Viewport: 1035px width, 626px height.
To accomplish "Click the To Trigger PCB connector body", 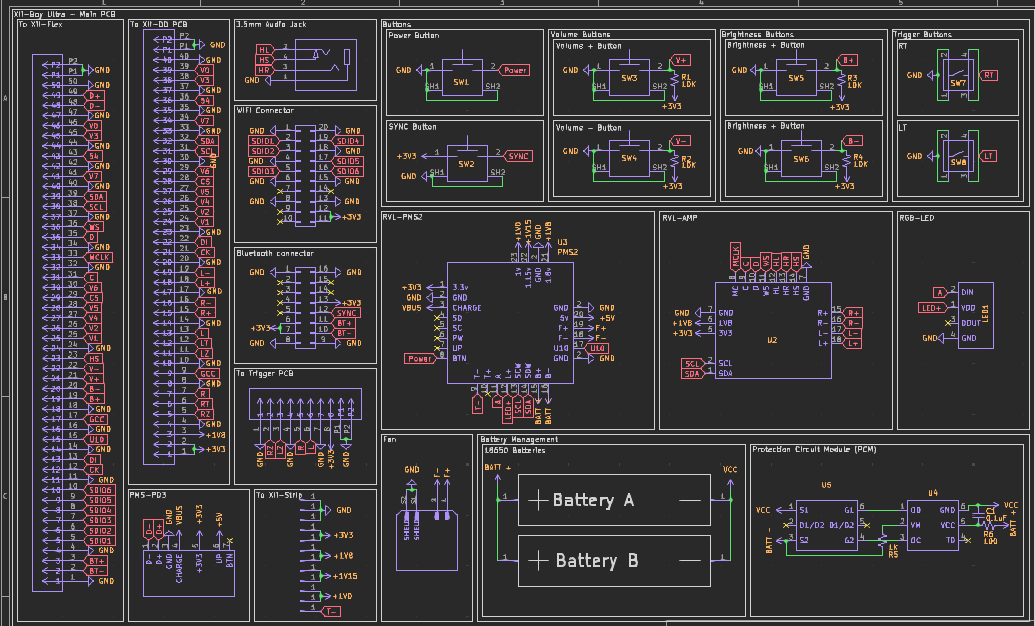I will coord(305,403).
